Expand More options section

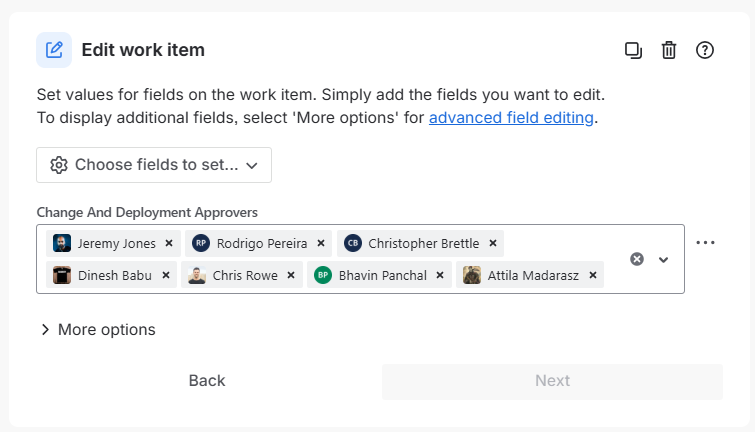click(98, 329)
